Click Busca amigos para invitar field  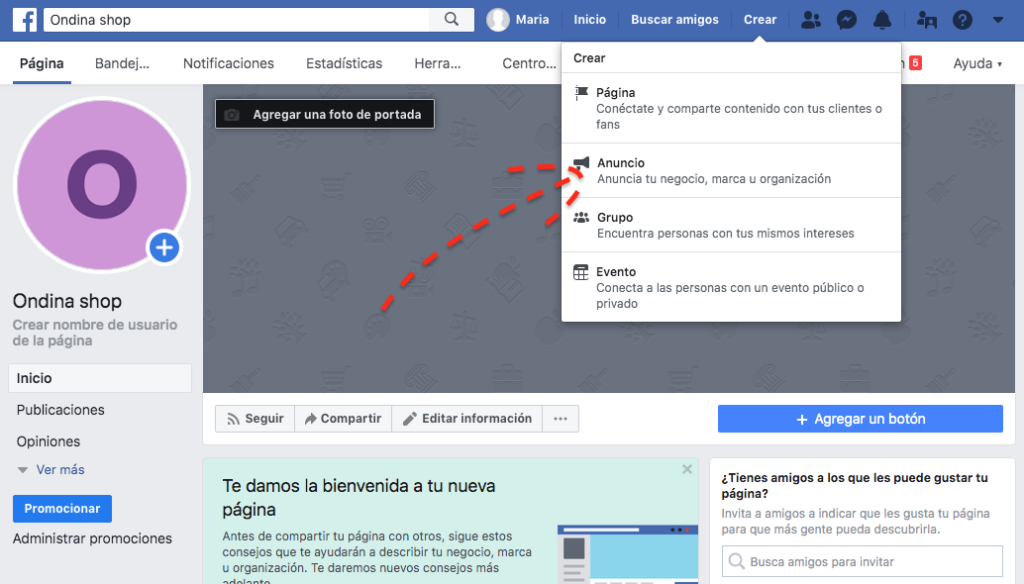click(x=862, y=561)
